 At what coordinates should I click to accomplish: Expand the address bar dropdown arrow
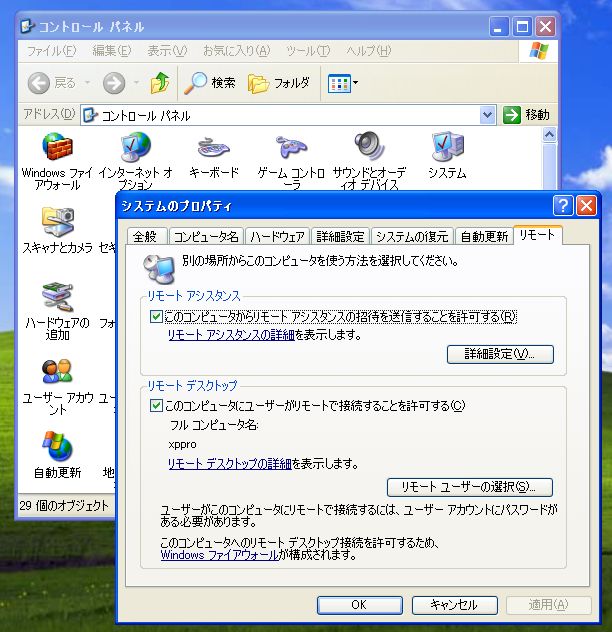[487, 115]
